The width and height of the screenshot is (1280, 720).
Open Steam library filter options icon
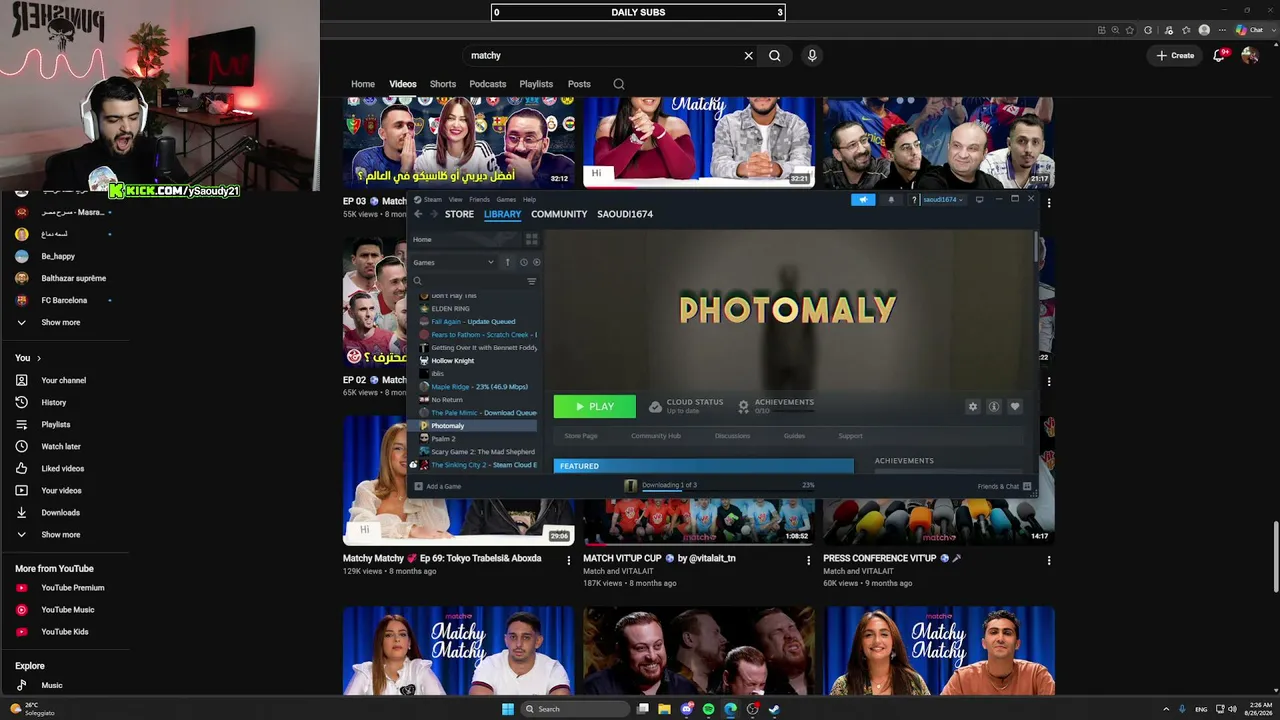coord(532,281)
